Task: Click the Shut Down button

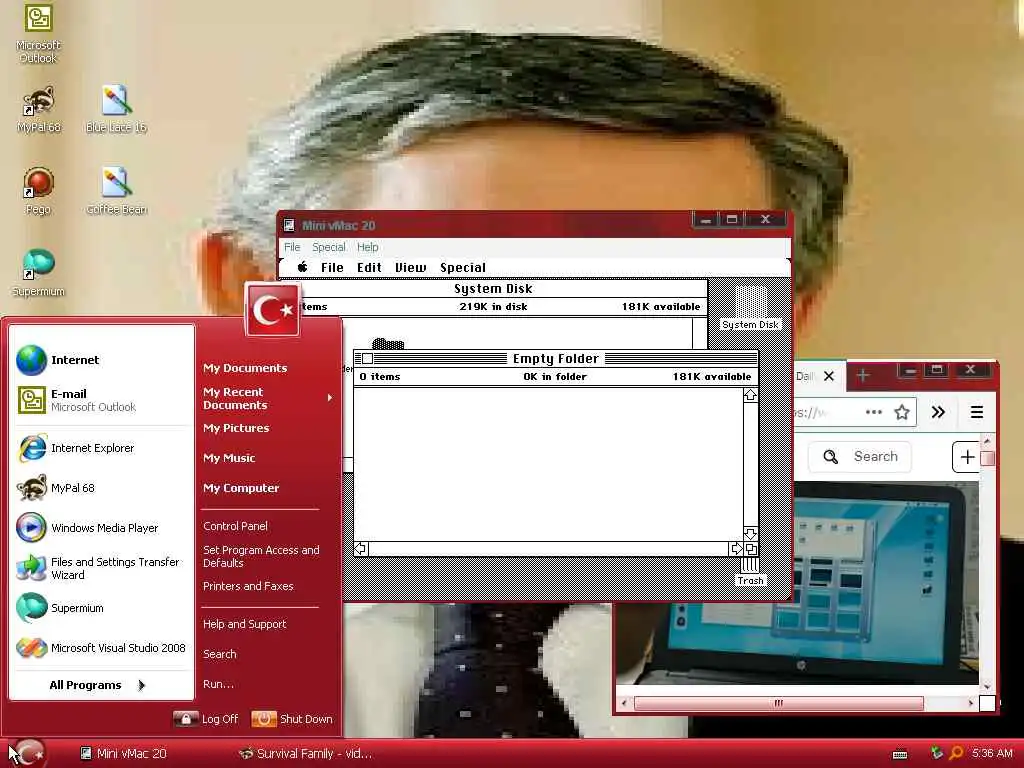Action: click(x=292, y=719)
